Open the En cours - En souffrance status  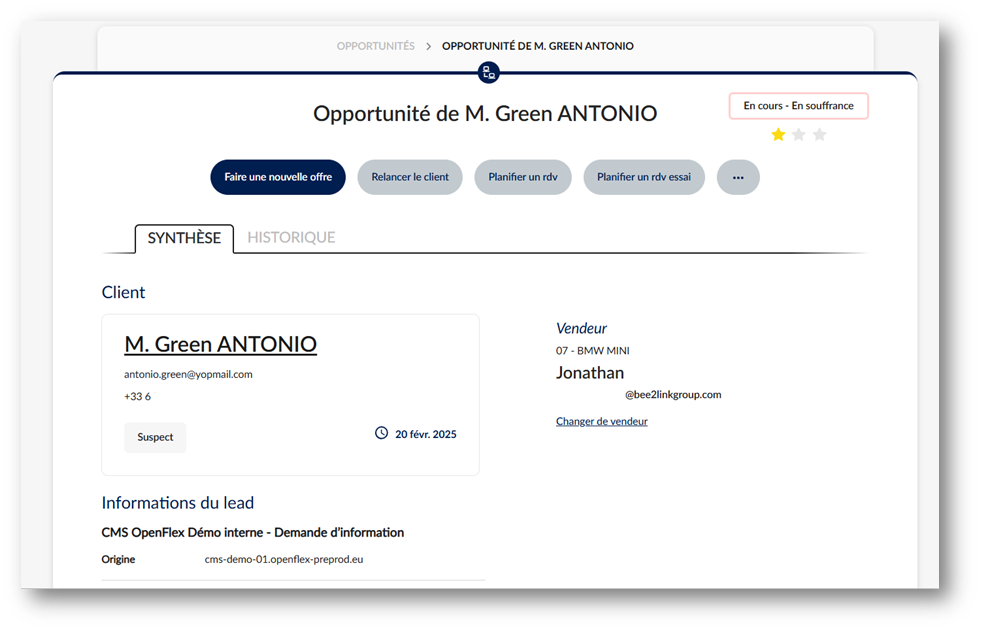click(x=798, y=106)
